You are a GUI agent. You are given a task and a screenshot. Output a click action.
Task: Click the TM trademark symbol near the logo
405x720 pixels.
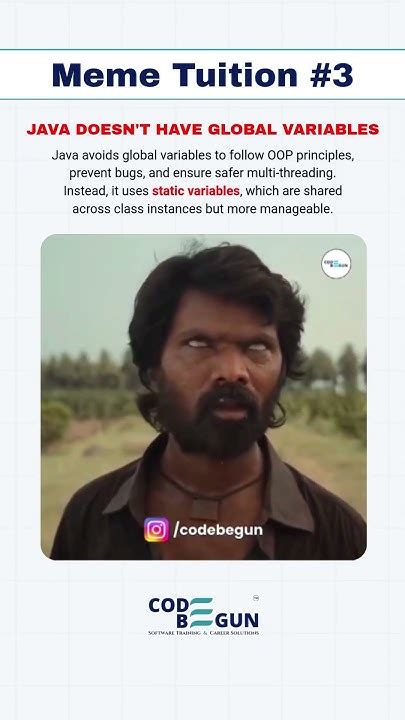[x=256, y=598]
